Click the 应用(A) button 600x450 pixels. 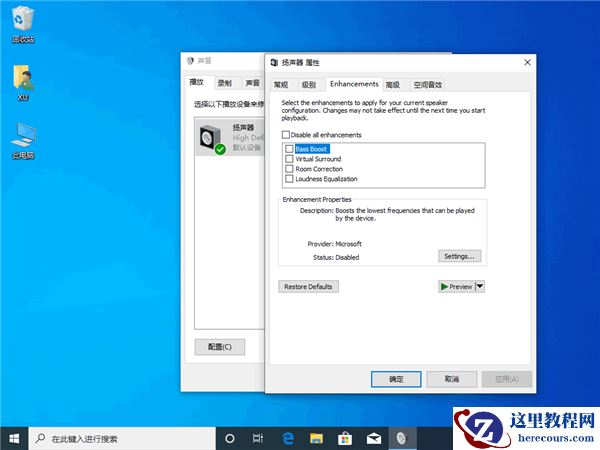(x=507, y=379)
